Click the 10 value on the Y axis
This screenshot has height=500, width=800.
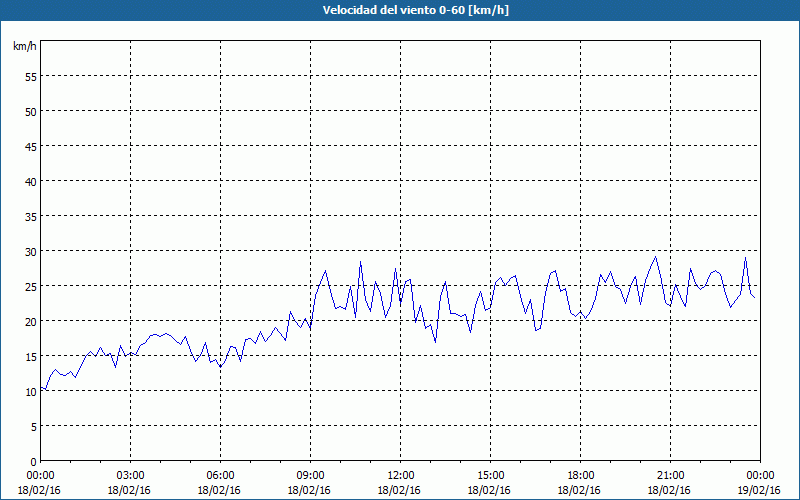tap(31, 391)
